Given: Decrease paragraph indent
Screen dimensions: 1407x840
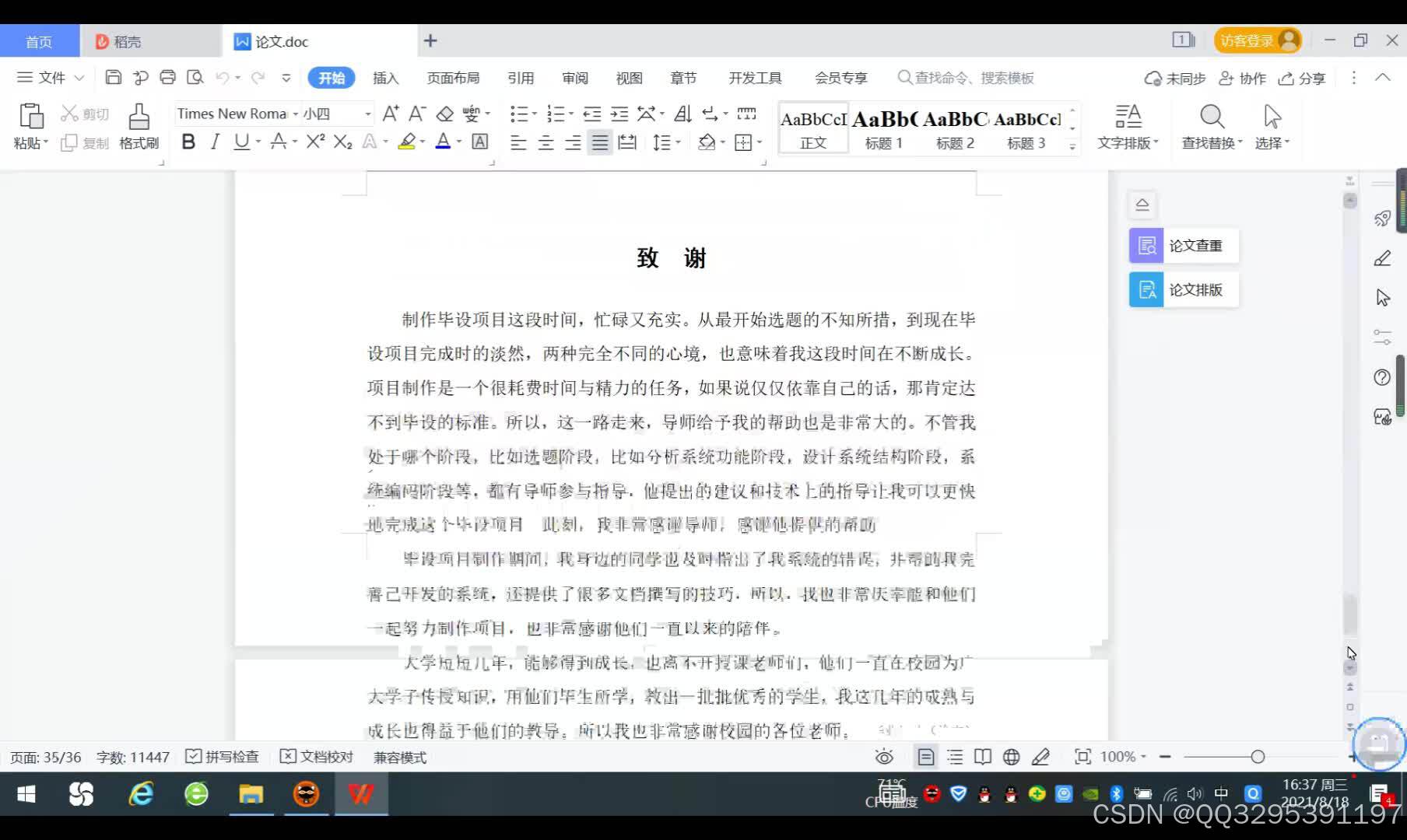Looking at the screenshot, I should tap(592, 114).
